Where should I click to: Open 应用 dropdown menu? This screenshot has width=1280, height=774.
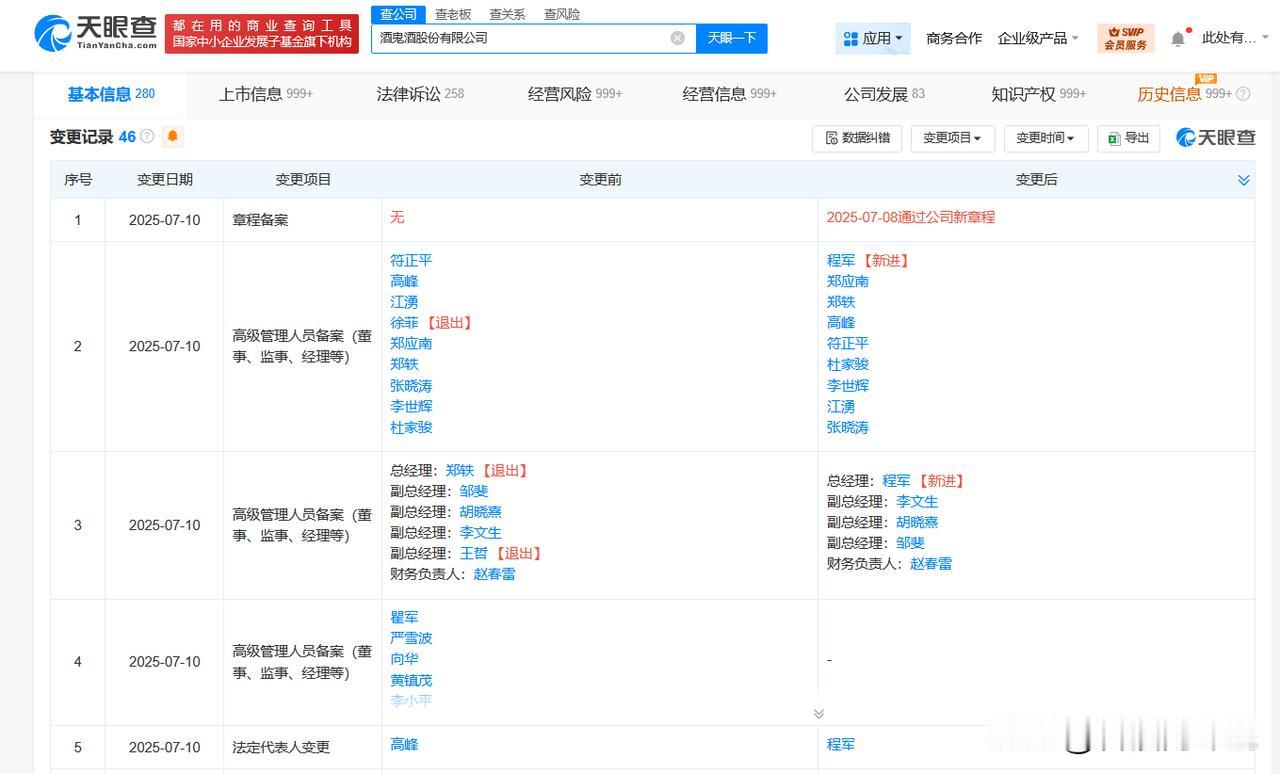point(873,38)
